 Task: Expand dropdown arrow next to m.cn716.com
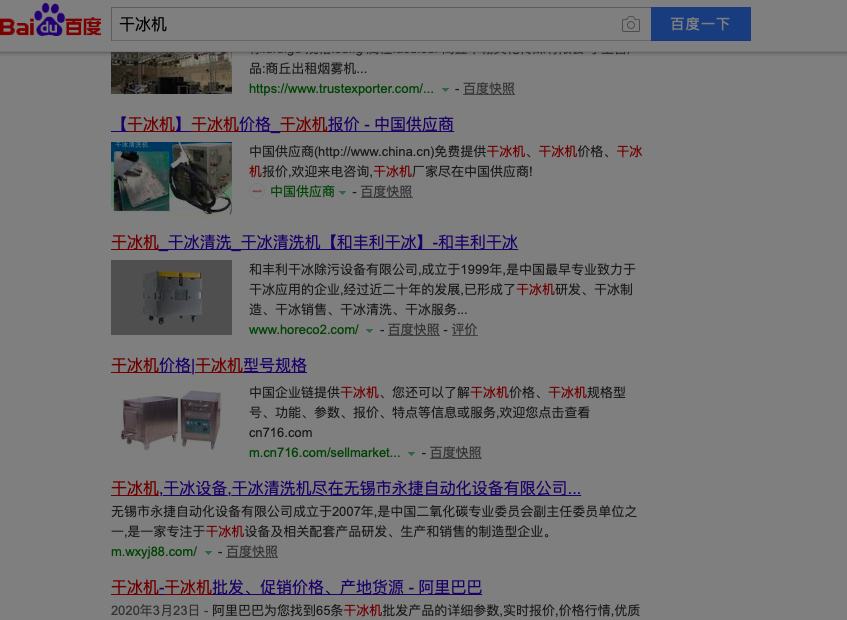pos(412,454)
